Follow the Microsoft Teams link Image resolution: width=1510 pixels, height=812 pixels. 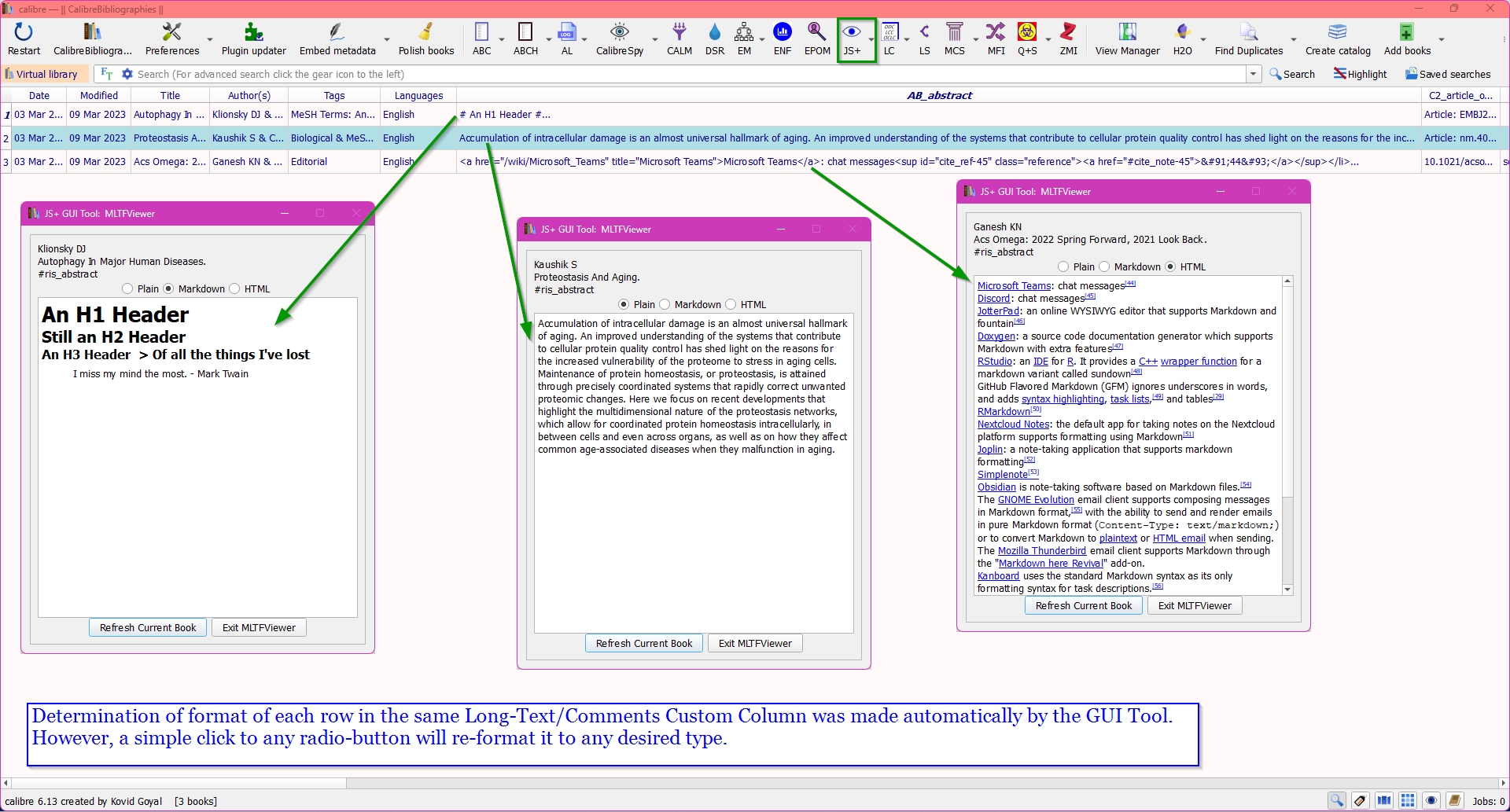point(1014,286)
